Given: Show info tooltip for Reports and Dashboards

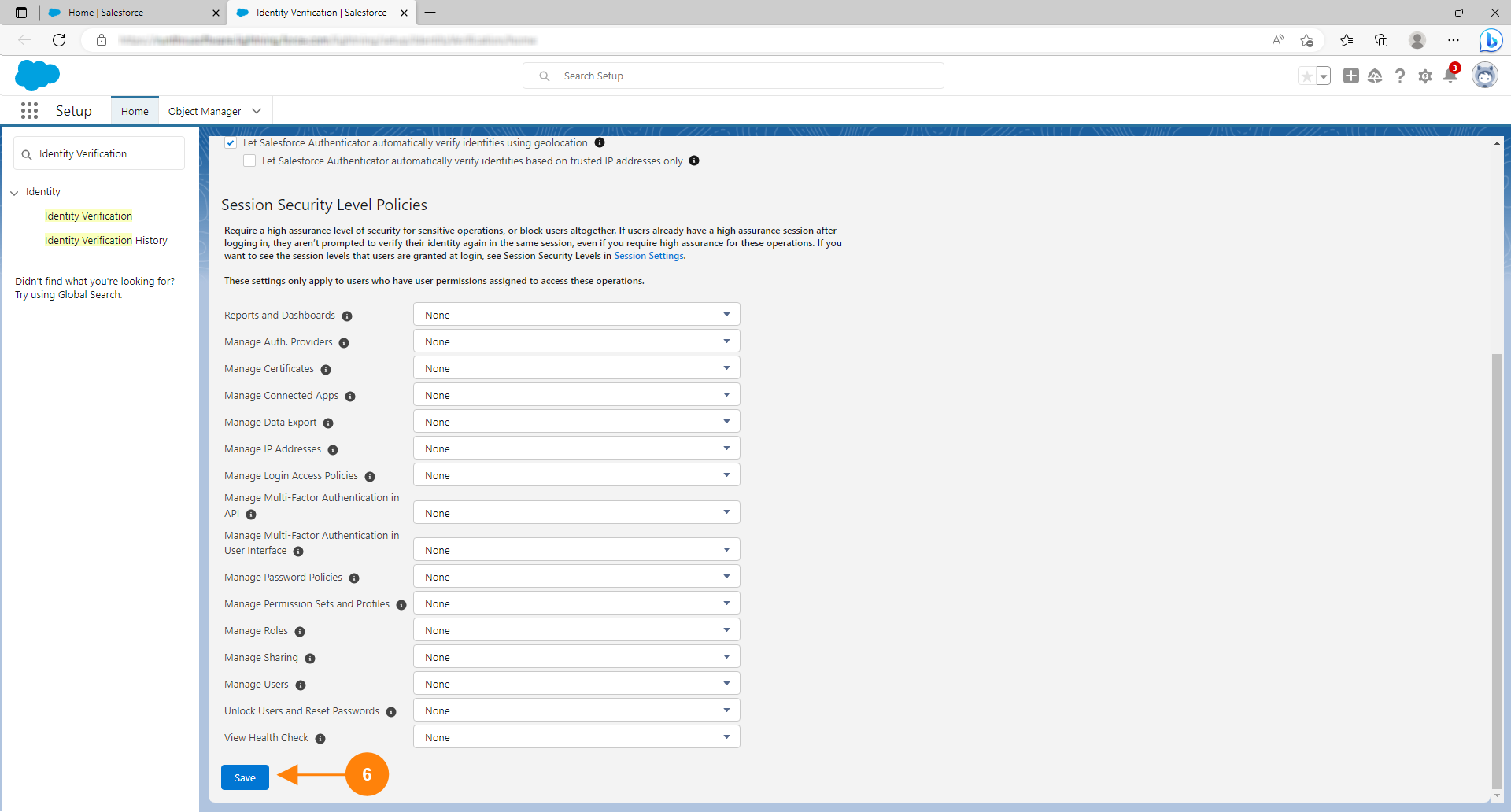Looking at the screenshot, I should [347, 316].
